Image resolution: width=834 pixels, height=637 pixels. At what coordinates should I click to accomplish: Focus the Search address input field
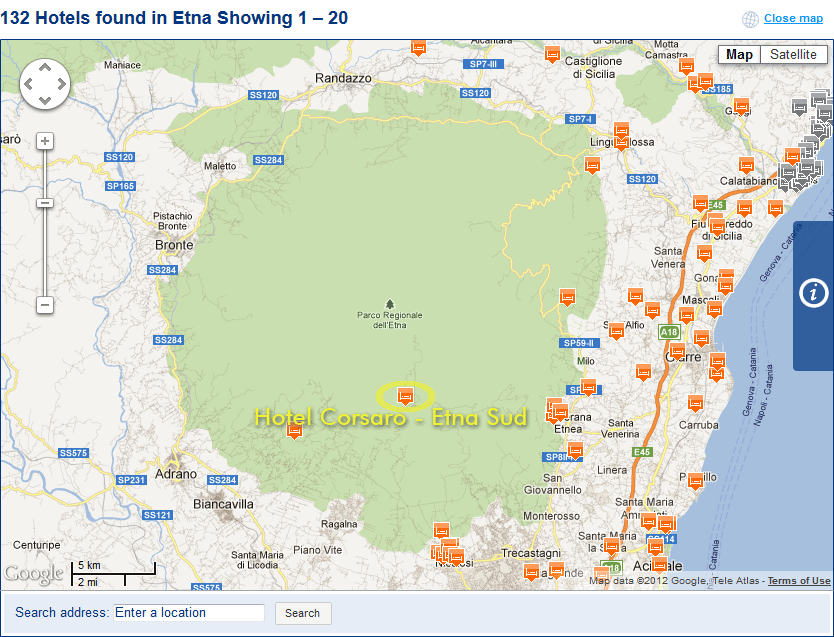point(188,613)
